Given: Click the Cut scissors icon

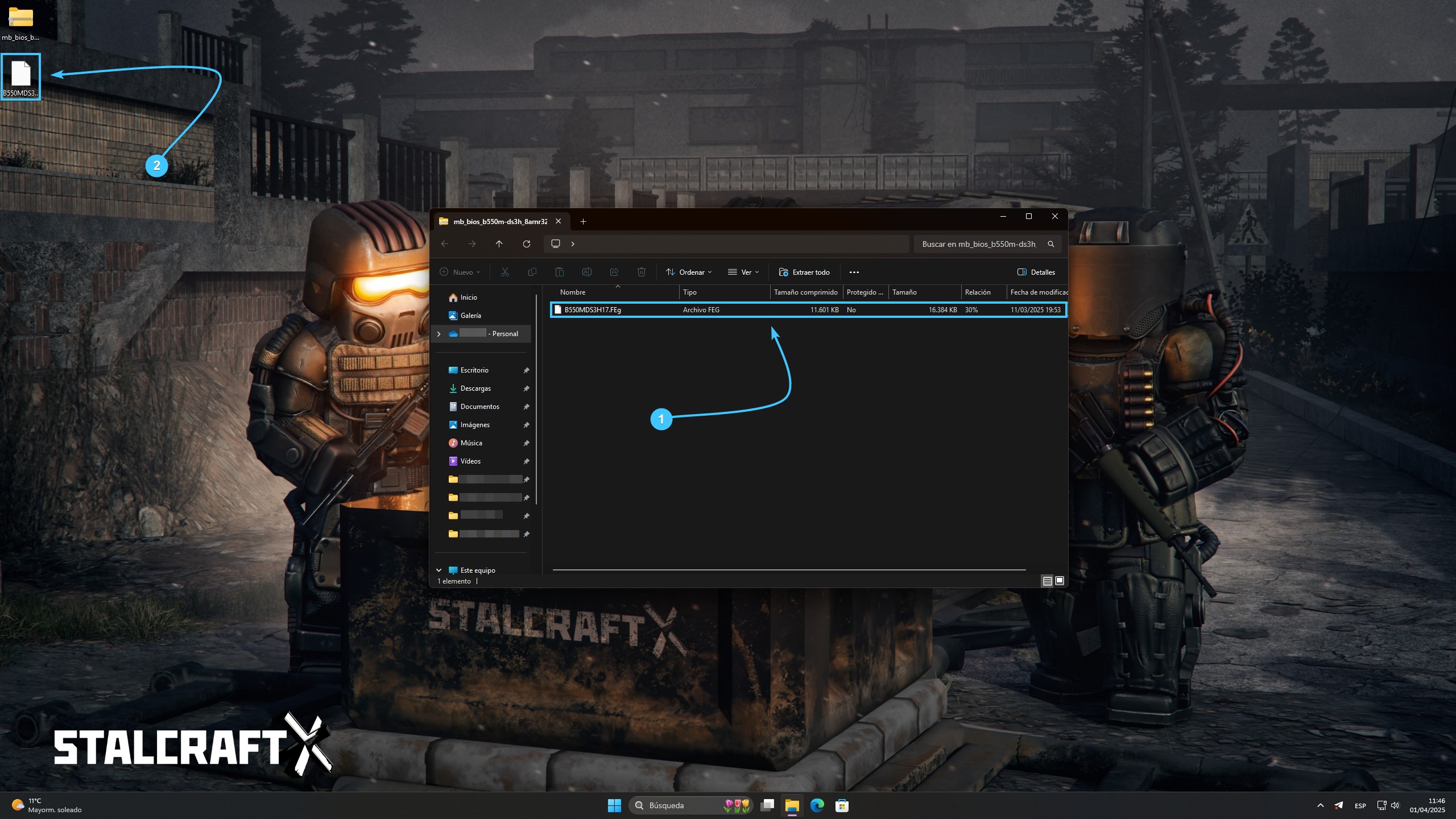Looking at the screenshot, I should click(x=505, y=272).
